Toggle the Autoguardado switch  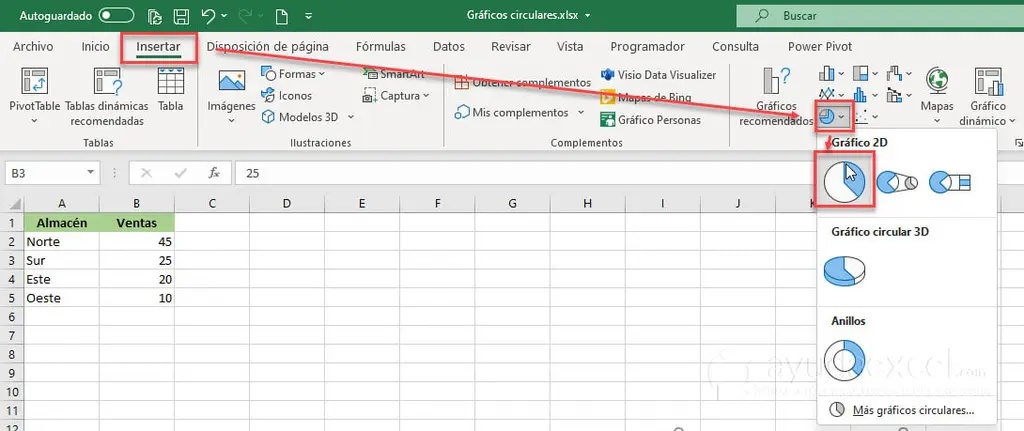click(117, 16)
